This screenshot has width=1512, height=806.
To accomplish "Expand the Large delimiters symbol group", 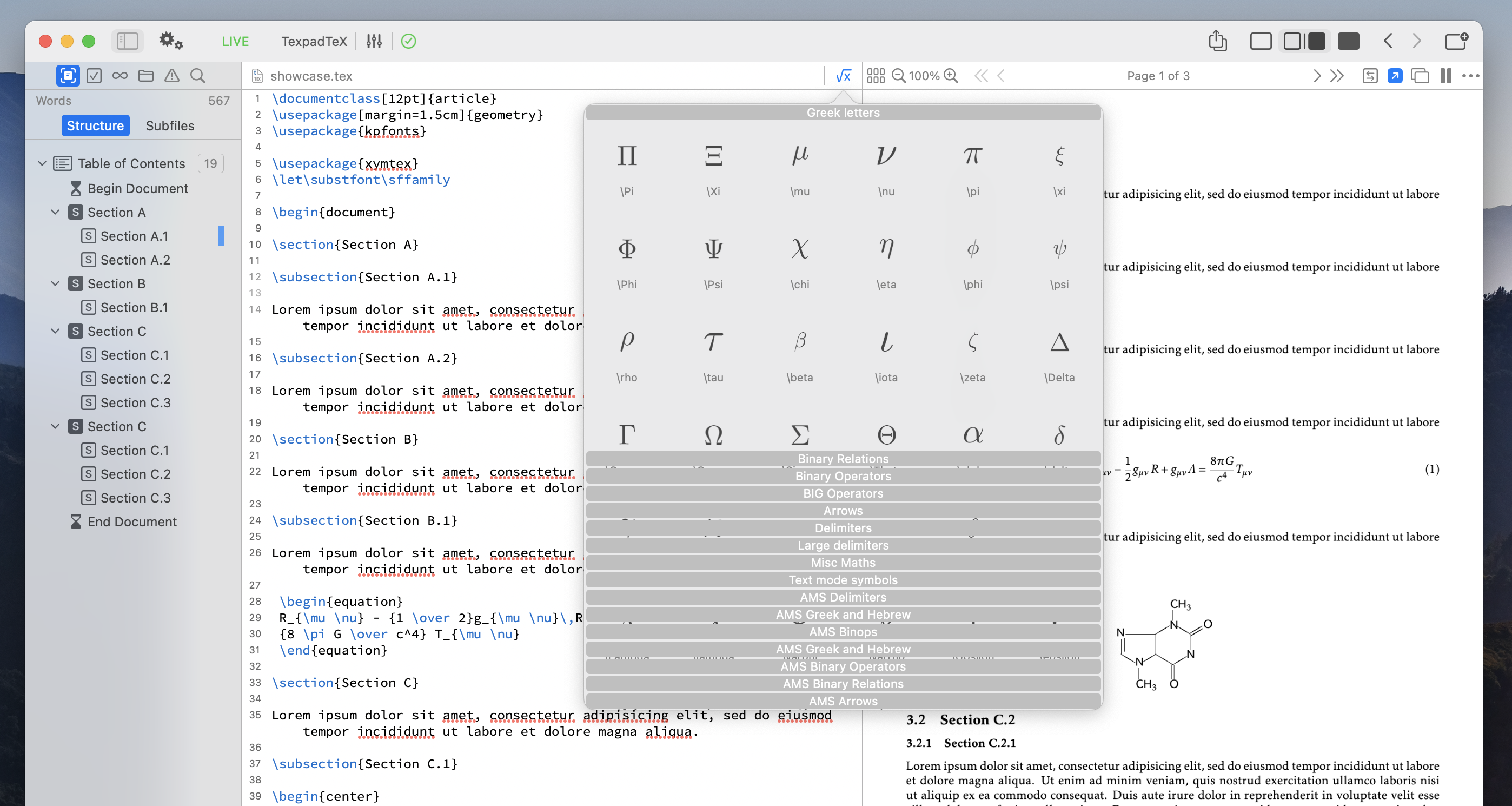I will click(x=843, y=545).
